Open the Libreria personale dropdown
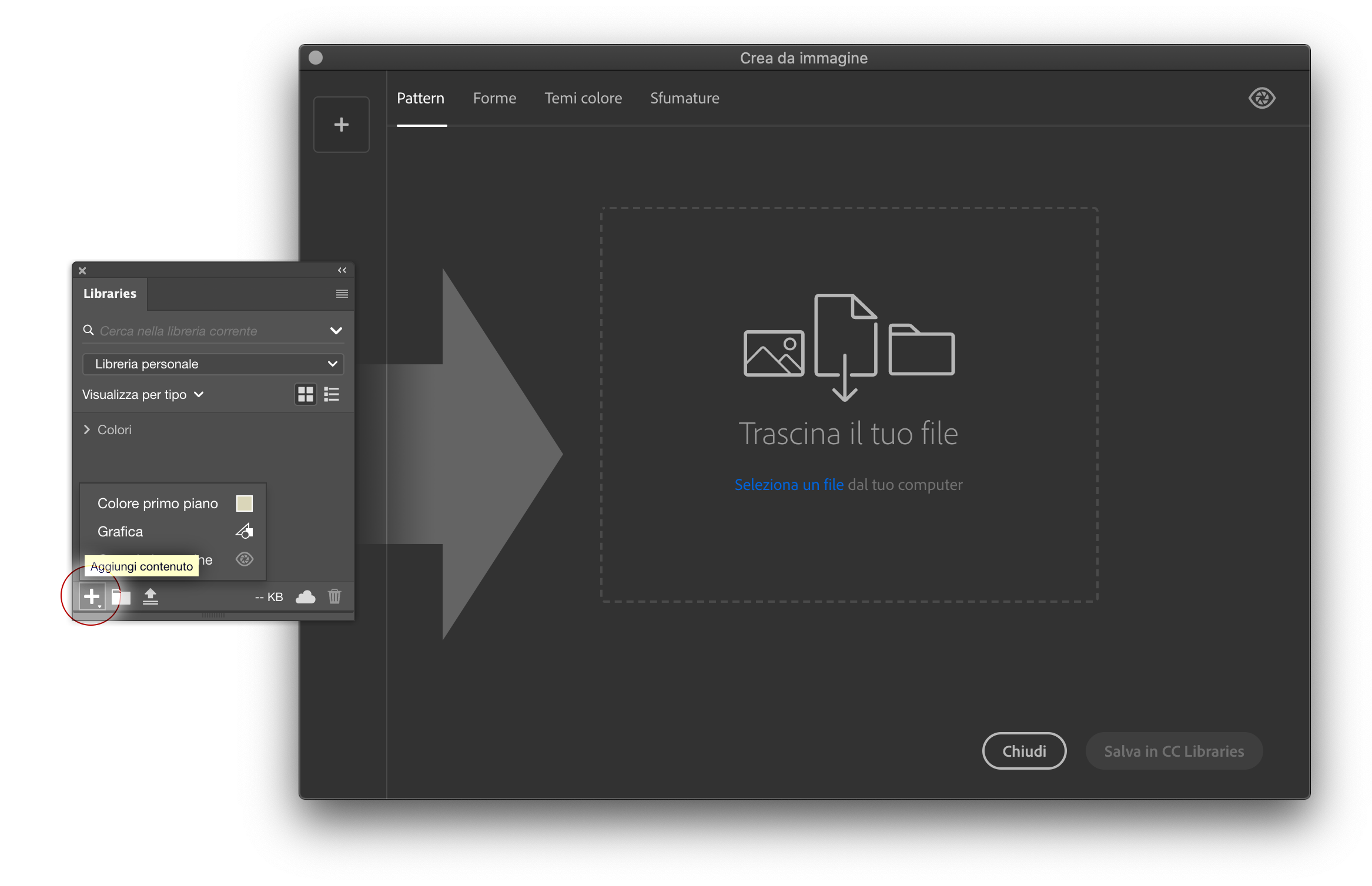Screen dimensions: 1372x886 pos(213,364)
